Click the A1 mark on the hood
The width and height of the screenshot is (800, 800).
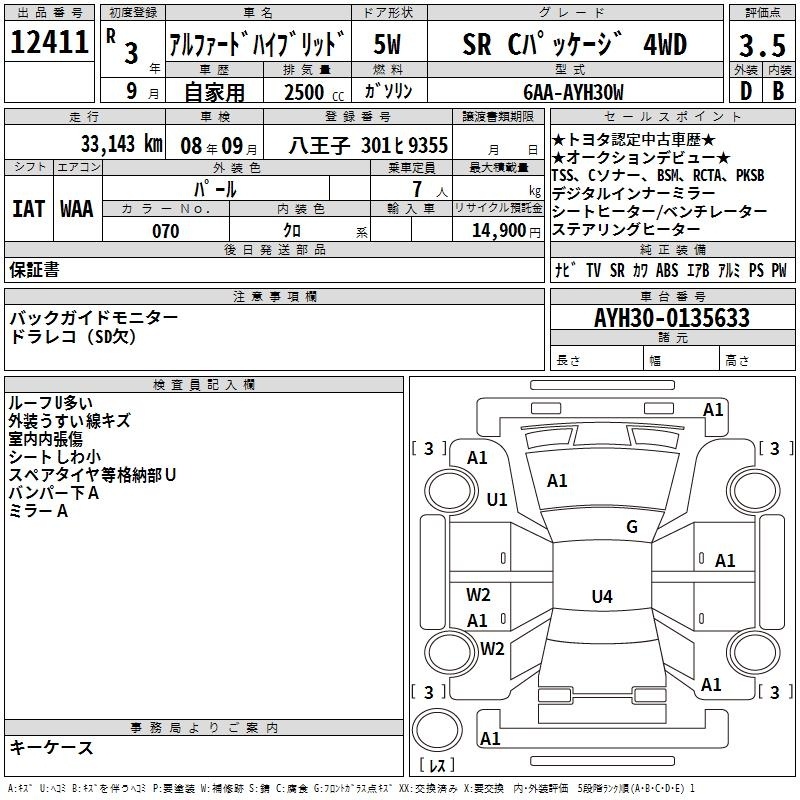click(557, 481)
